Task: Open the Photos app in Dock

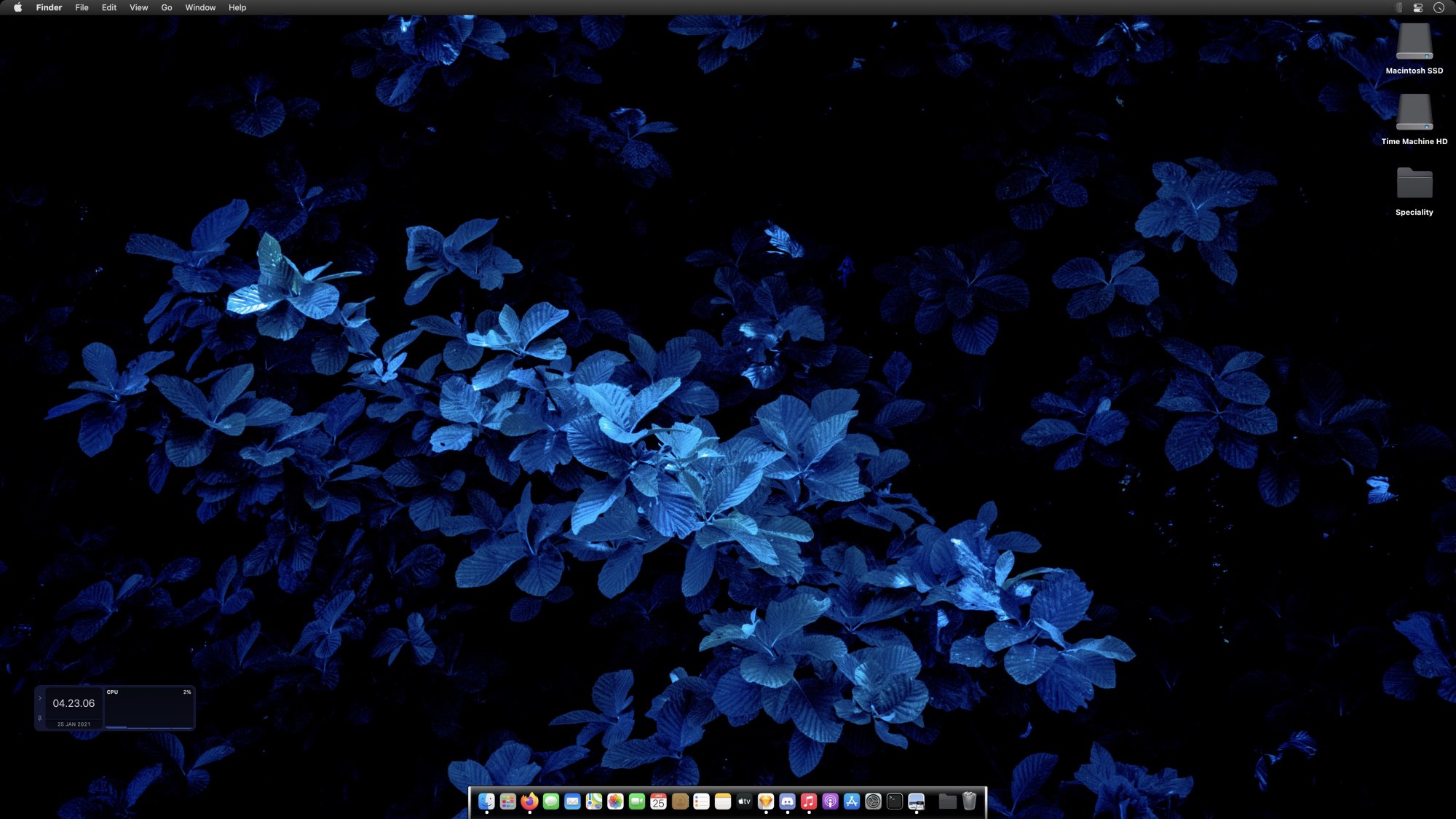Action: (x=615, y=802)
